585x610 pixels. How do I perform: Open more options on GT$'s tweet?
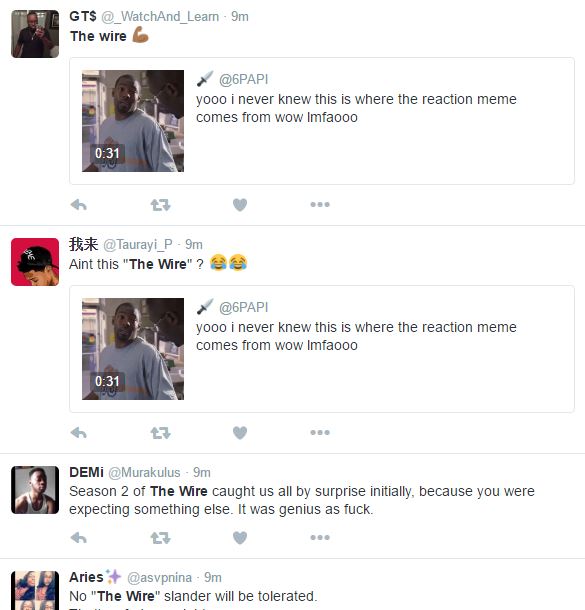click(x=320, y=205)
